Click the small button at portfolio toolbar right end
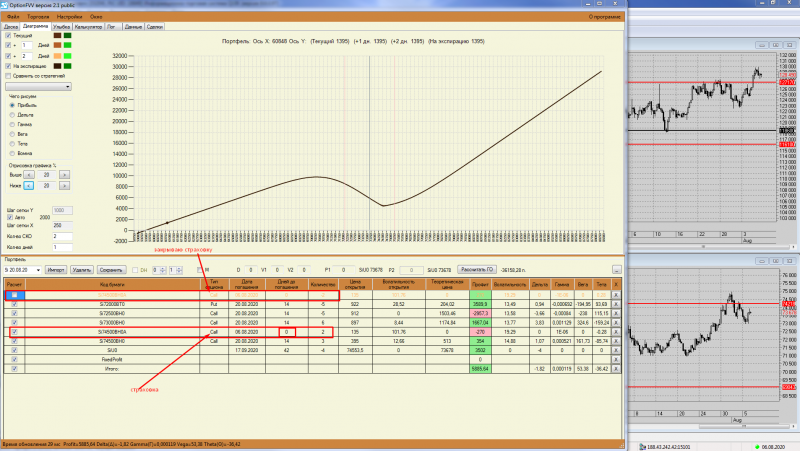This screenshot has width=800, height=451. 617,269
